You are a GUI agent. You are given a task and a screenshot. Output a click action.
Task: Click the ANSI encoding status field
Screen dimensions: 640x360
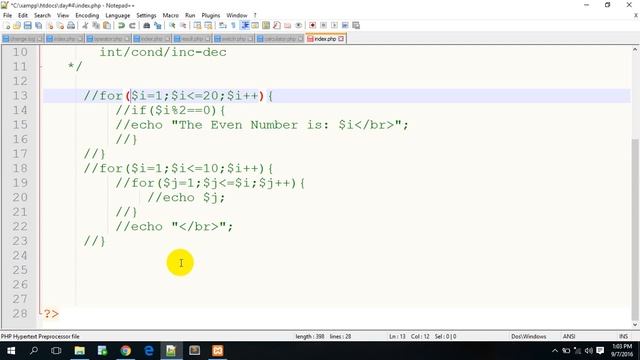coord(569,336)
